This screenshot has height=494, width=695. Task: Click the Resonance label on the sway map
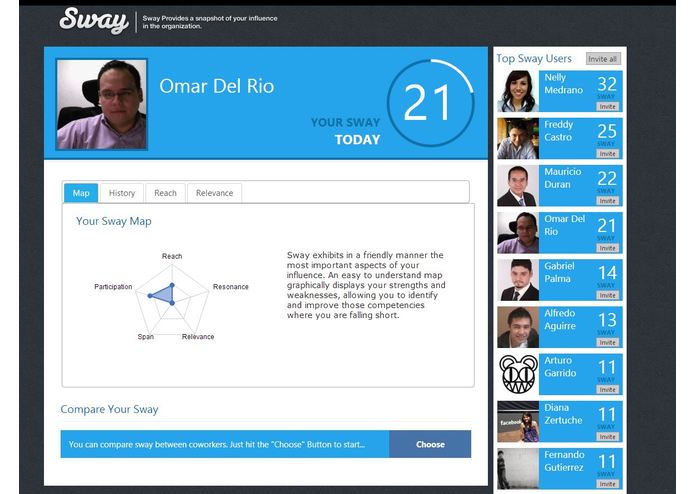pyautogui.click(x=230, y=287)
